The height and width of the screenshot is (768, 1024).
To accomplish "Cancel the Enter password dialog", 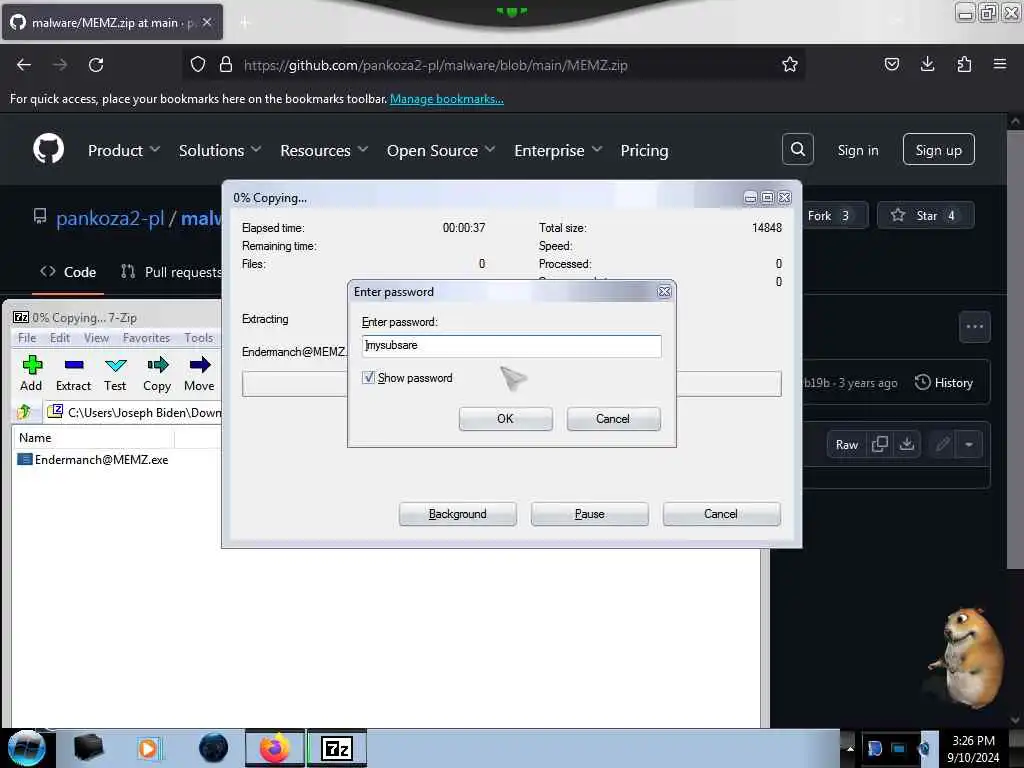I will 613,419.
